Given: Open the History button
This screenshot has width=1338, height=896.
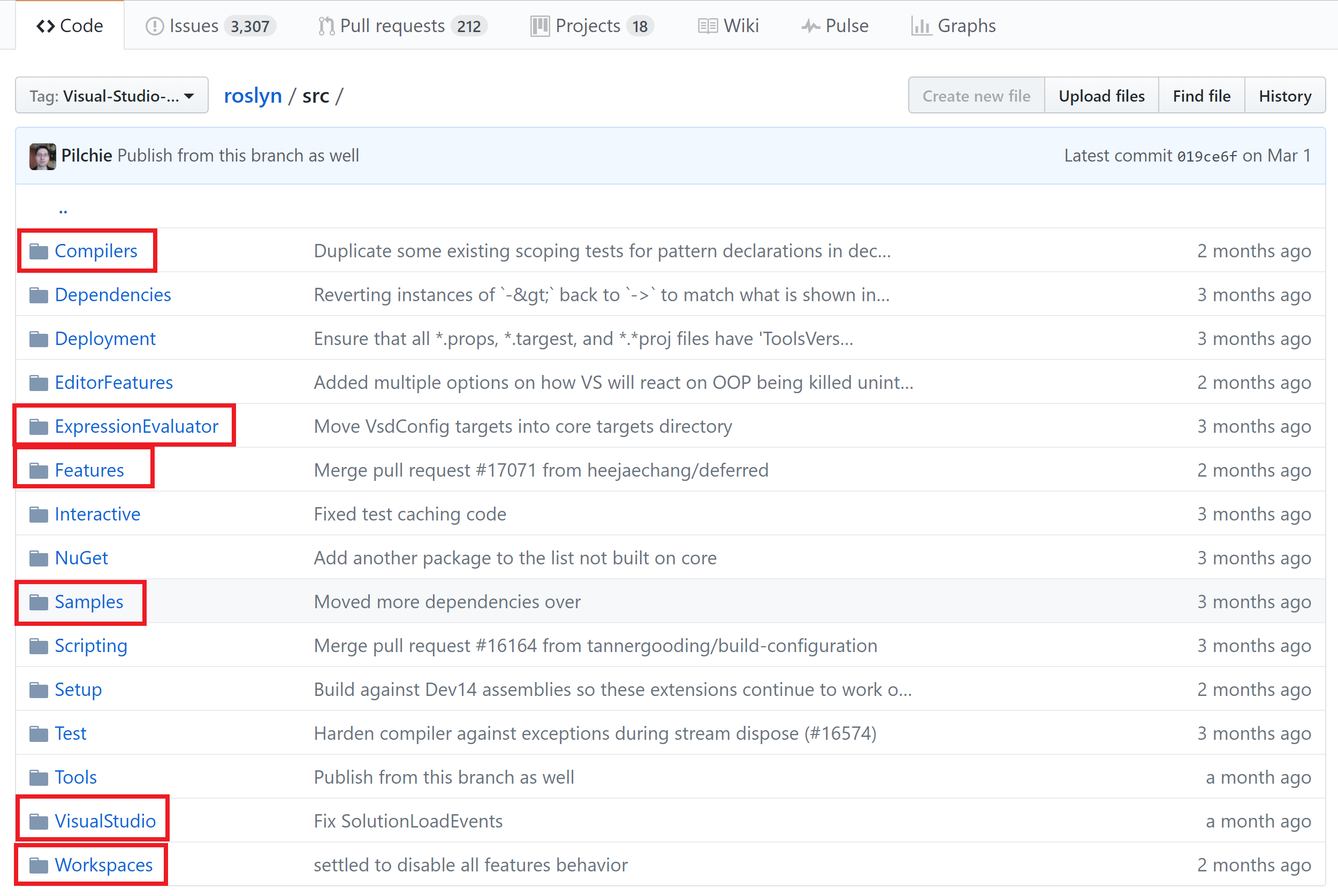Looking at the screenshot, I should [x=1285, y=95].
